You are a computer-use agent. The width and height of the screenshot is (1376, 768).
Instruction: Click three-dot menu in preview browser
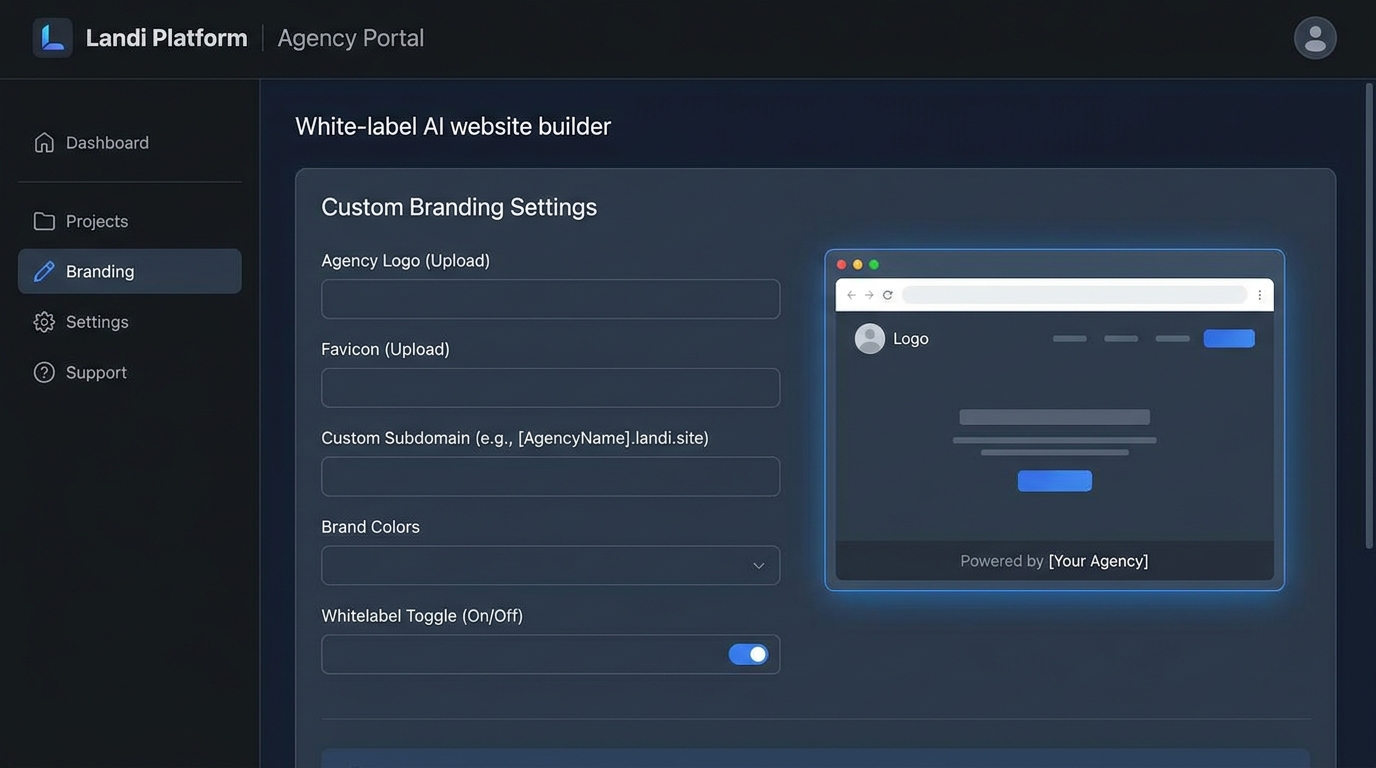[1260, 295]
